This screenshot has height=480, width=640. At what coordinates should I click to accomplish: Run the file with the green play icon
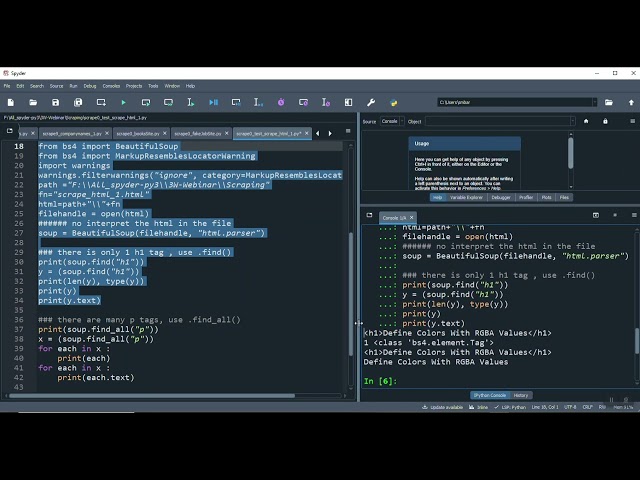pyautogui.click(x=123, y=102)
